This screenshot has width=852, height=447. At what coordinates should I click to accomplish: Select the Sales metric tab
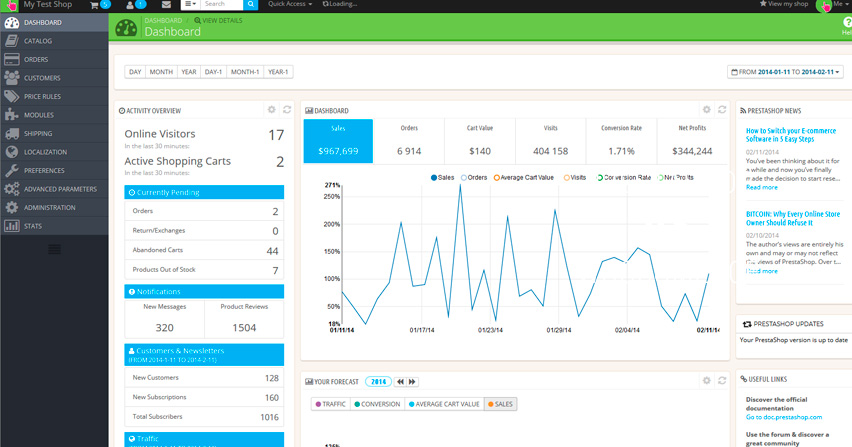pos(338,141)
